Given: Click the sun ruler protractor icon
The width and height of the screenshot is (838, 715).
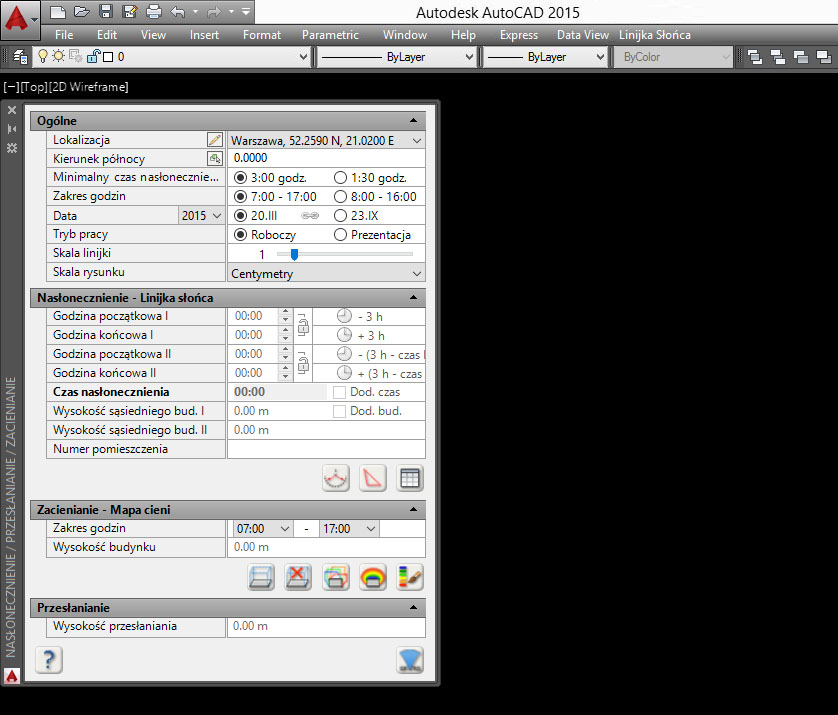Looking at the screenshot, I should tap(336, 478).
